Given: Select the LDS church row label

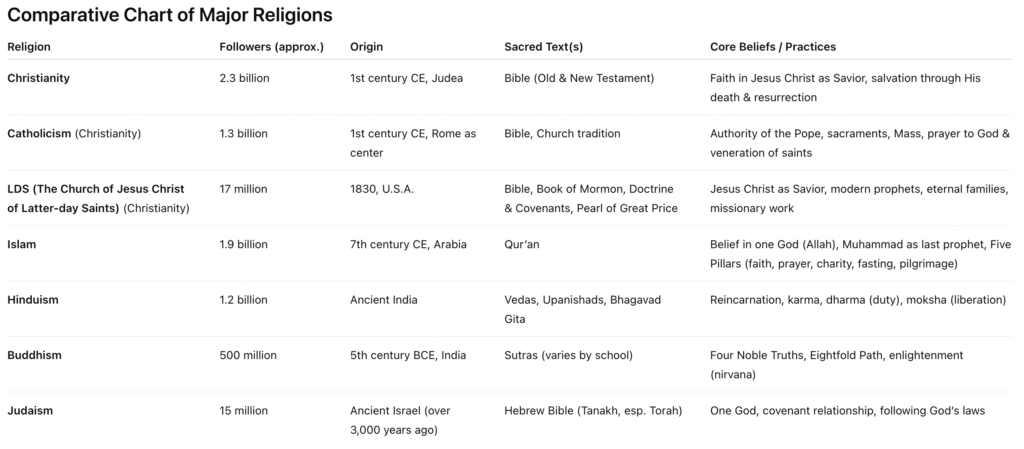Looking at the screenshot, I should (x=98, y=199).
